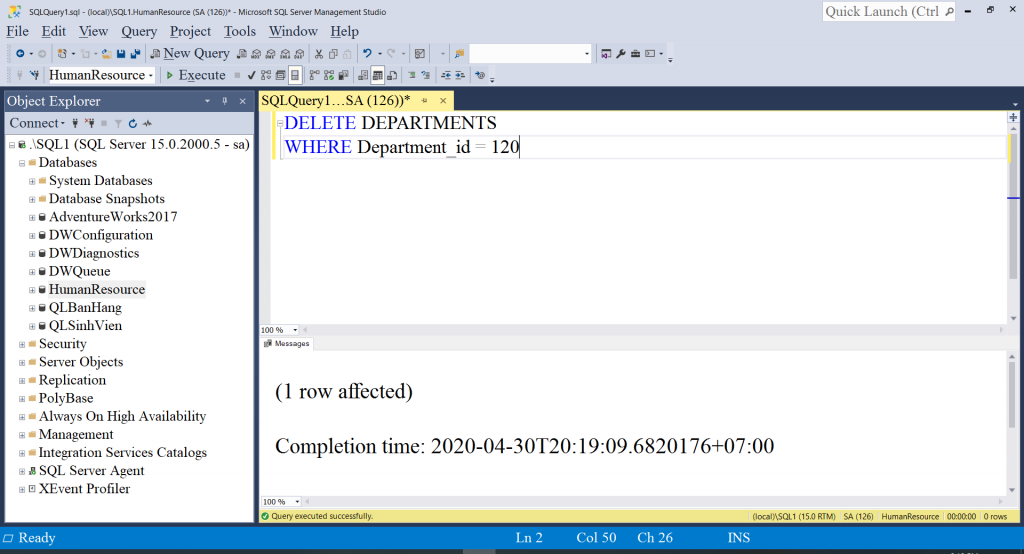Undo the last edit with the Undo icon
Viewport: 1024px width, 554px height.
point(367,54)
